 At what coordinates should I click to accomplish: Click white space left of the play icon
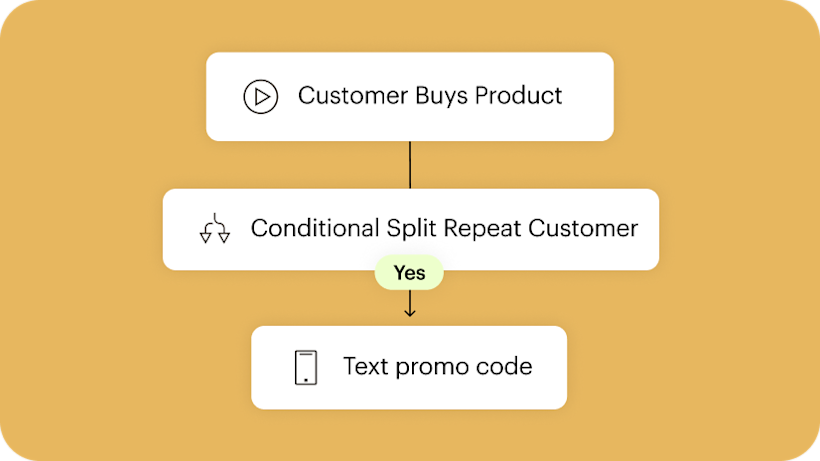click(x=224, y=97)
